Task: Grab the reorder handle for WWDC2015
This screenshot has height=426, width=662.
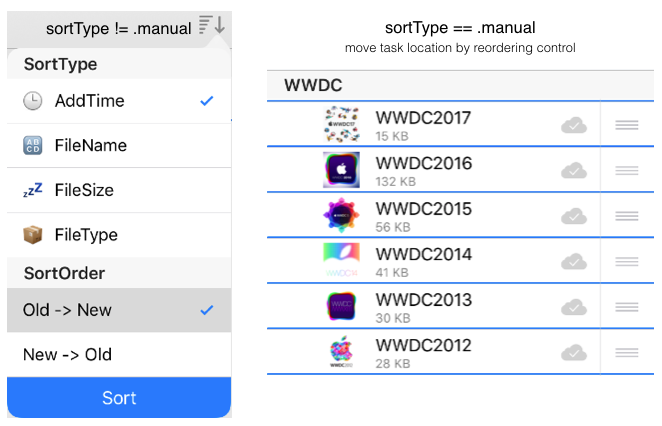Action: 627,216
